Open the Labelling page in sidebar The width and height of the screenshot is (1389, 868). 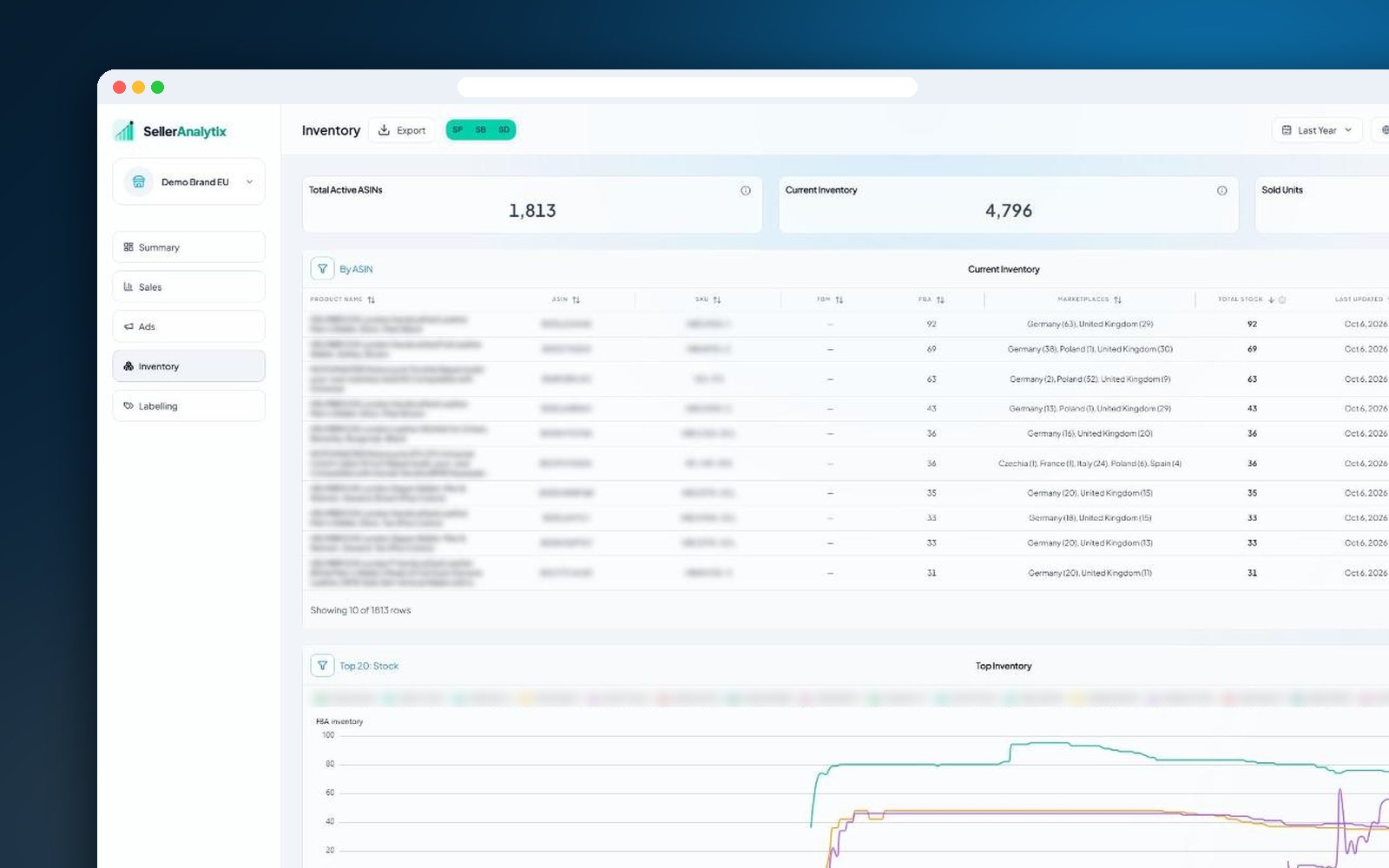[188, 405]
